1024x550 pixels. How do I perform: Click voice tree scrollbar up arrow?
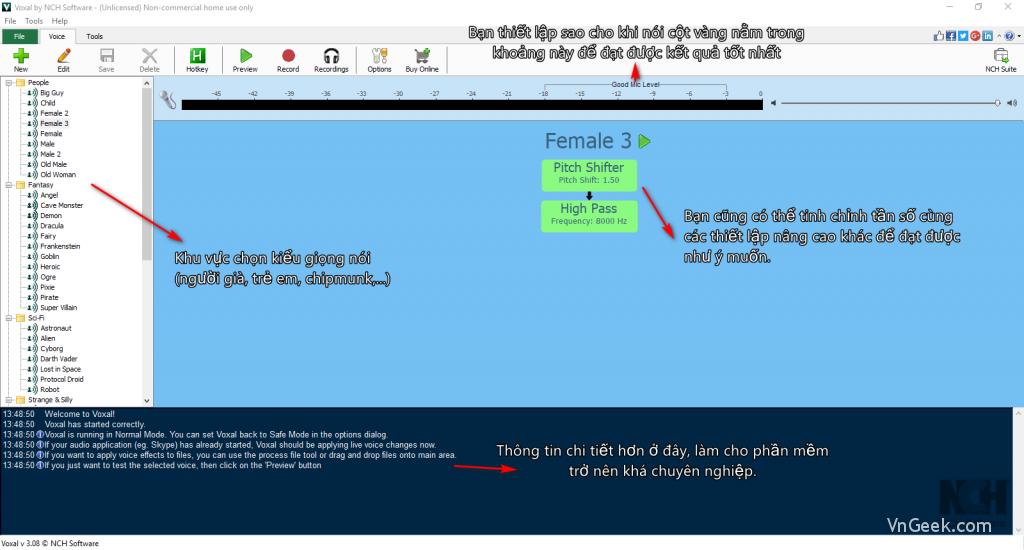pyautogui.click(x=146, y=84)
